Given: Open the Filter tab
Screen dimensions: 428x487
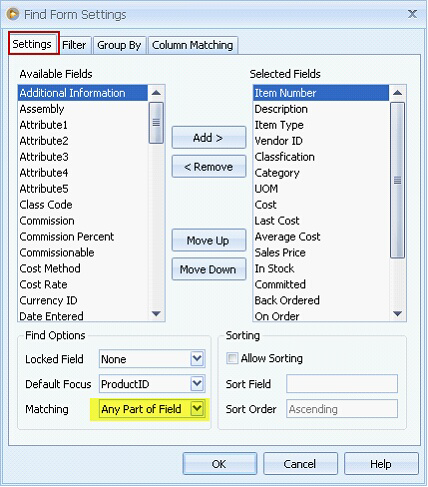Looking at the screenshot, I should point(74,45).
